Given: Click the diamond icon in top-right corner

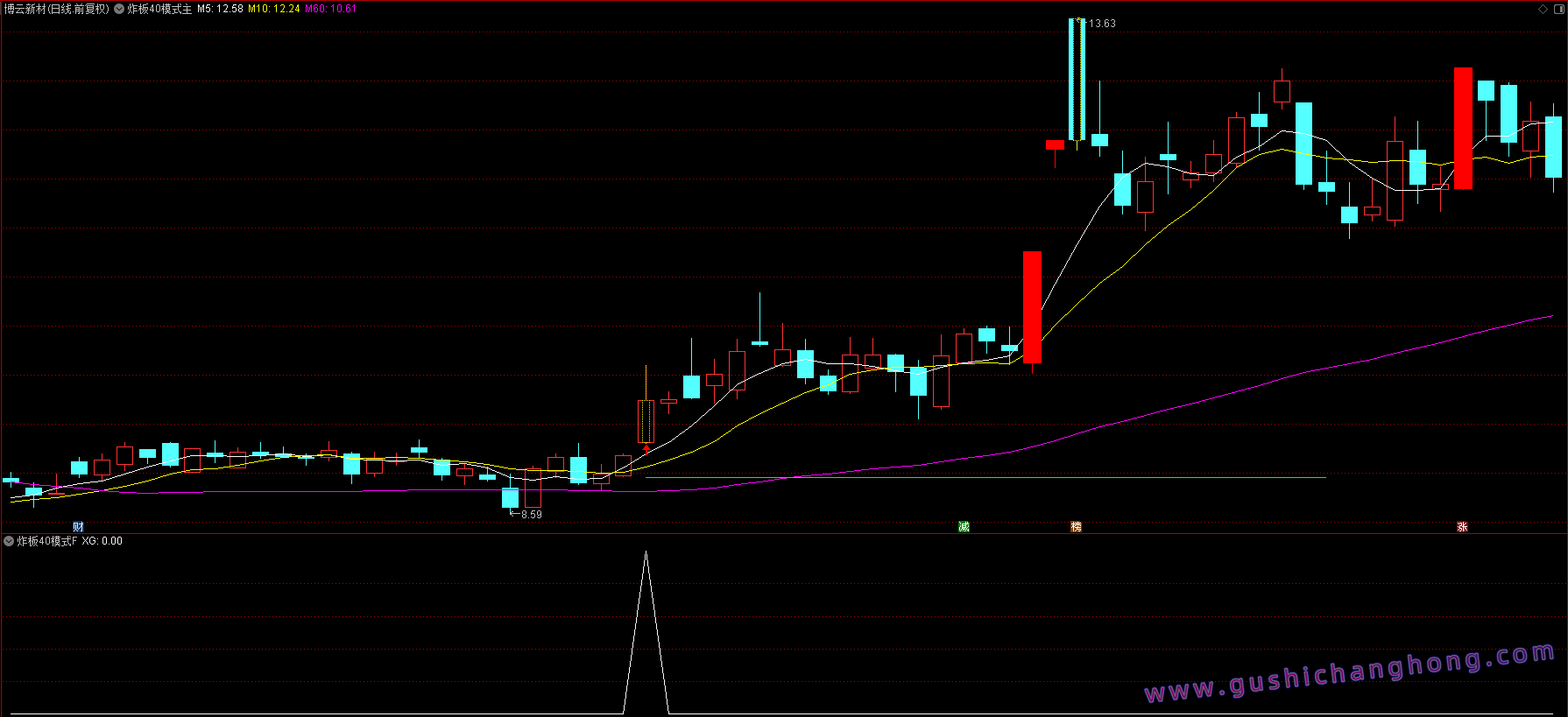Looking at the screenshot, I should click(1543, 9).
